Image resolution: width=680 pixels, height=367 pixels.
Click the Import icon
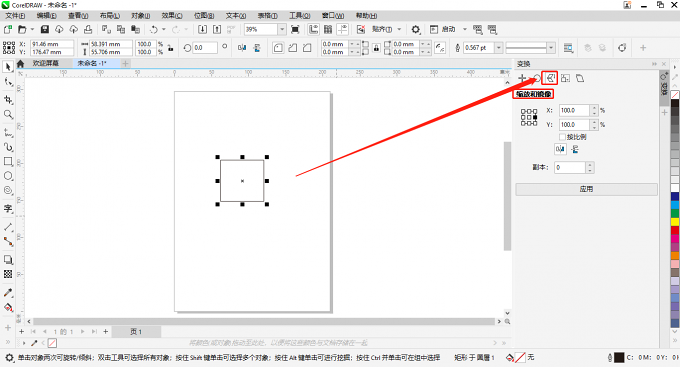click(x=203, y=29)
